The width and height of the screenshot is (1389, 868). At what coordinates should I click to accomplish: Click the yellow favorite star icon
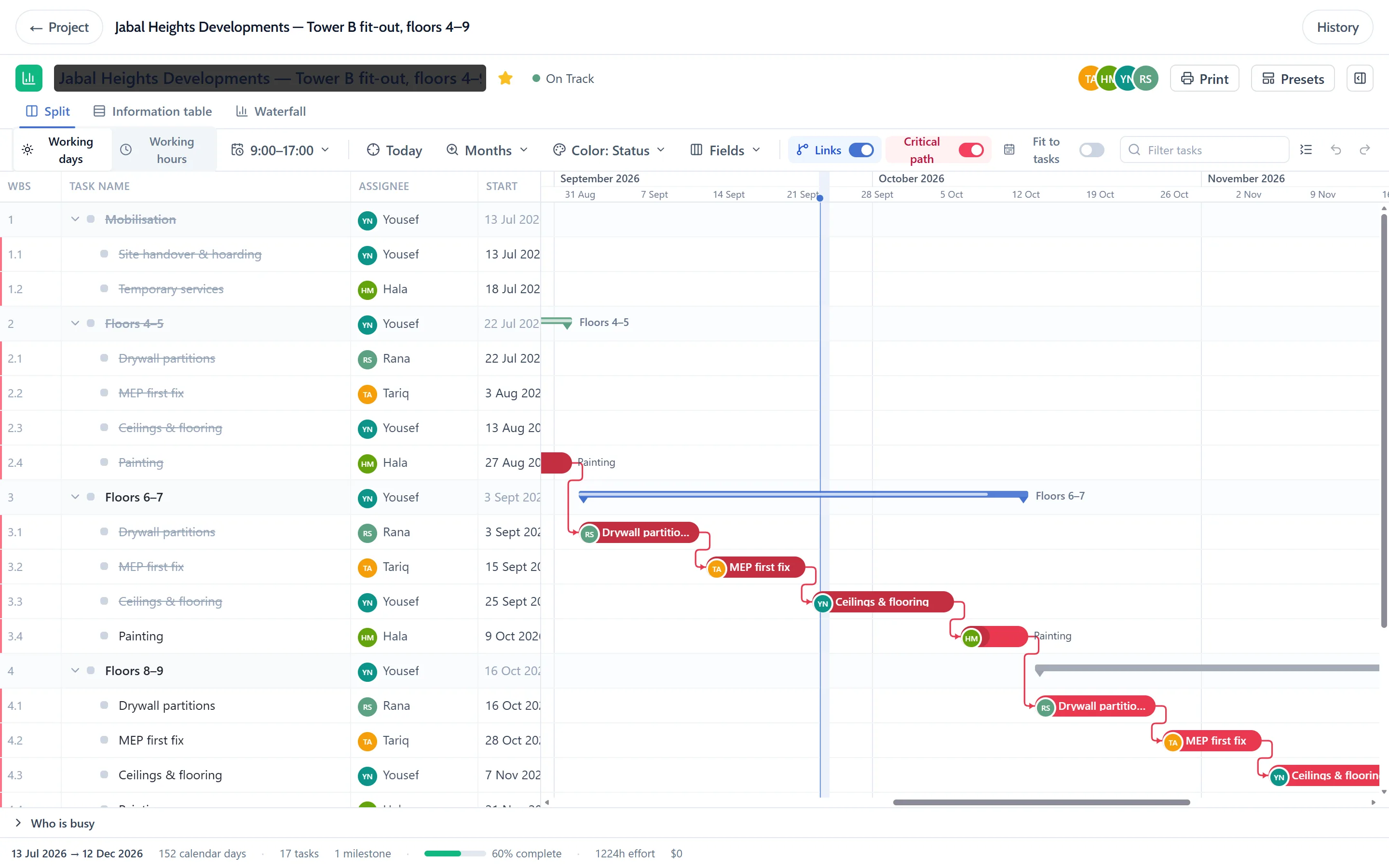pyautogui.click(x=505, y=78)
